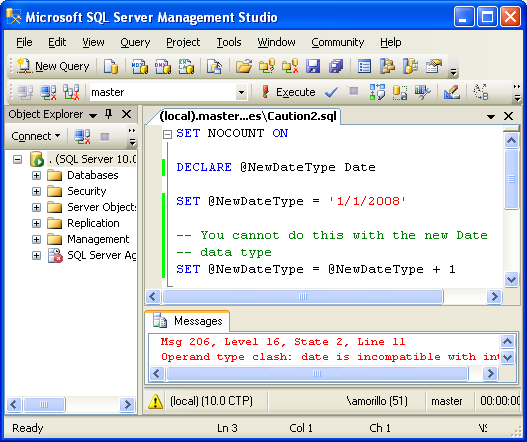527x442 pixels.
Task: Click the New Query button
Action: tap(53, 66)
